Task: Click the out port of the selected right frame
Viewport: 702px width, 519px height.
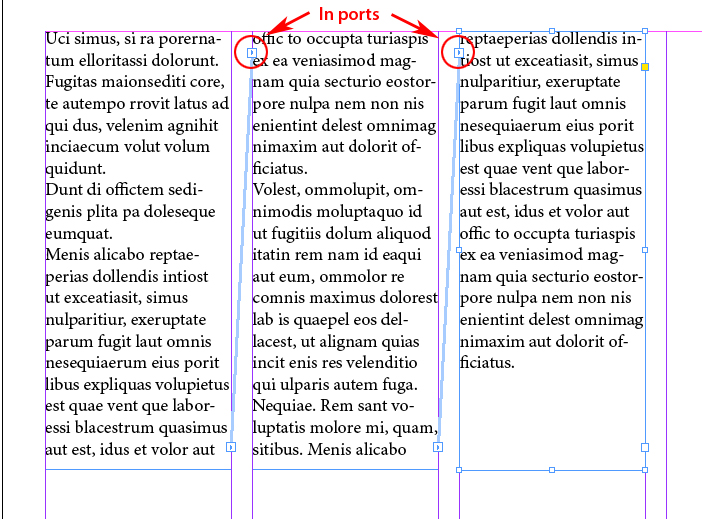Action: 645,447
